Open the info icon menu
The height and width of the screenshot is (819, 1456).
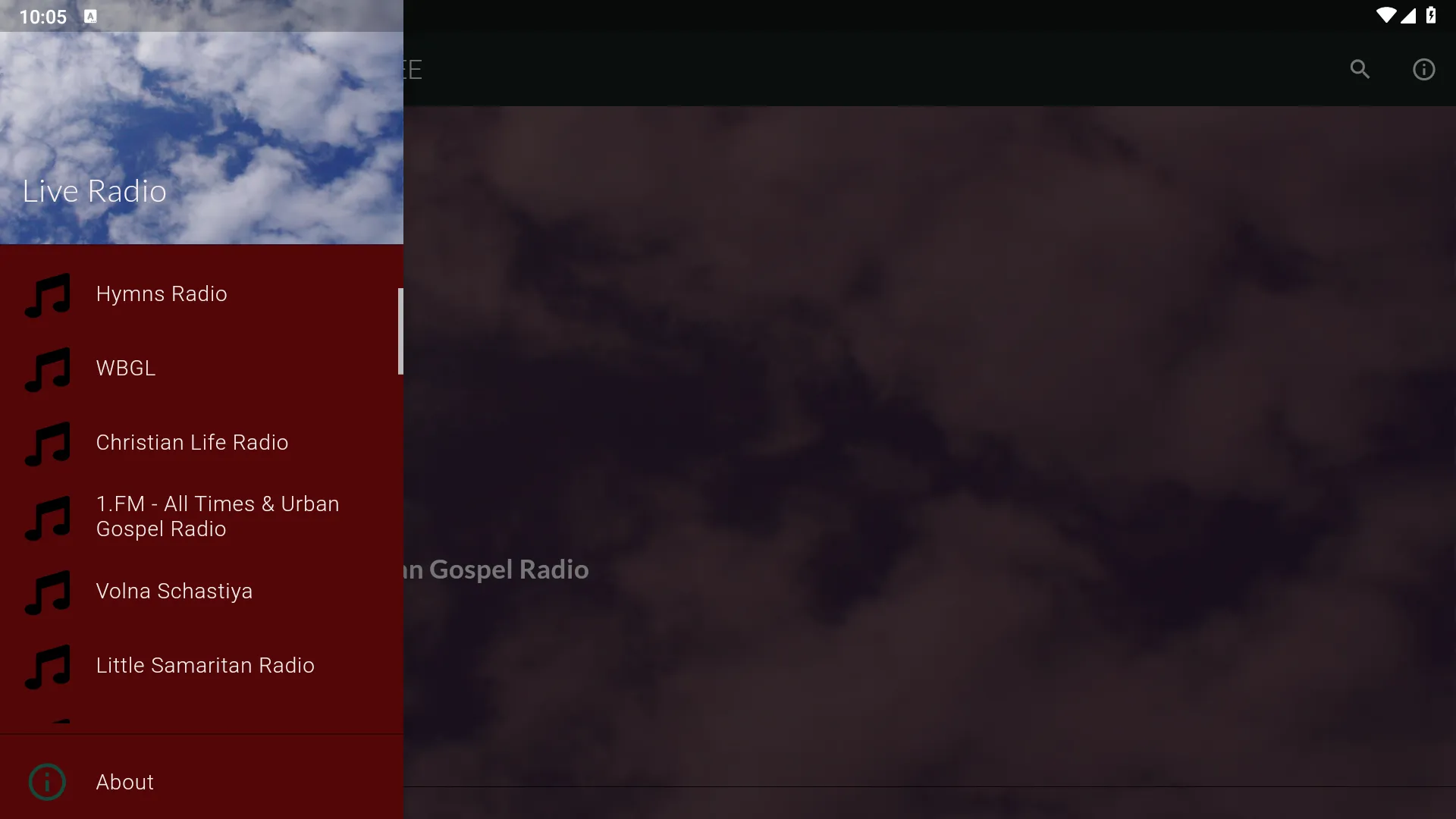[1423, 68]
